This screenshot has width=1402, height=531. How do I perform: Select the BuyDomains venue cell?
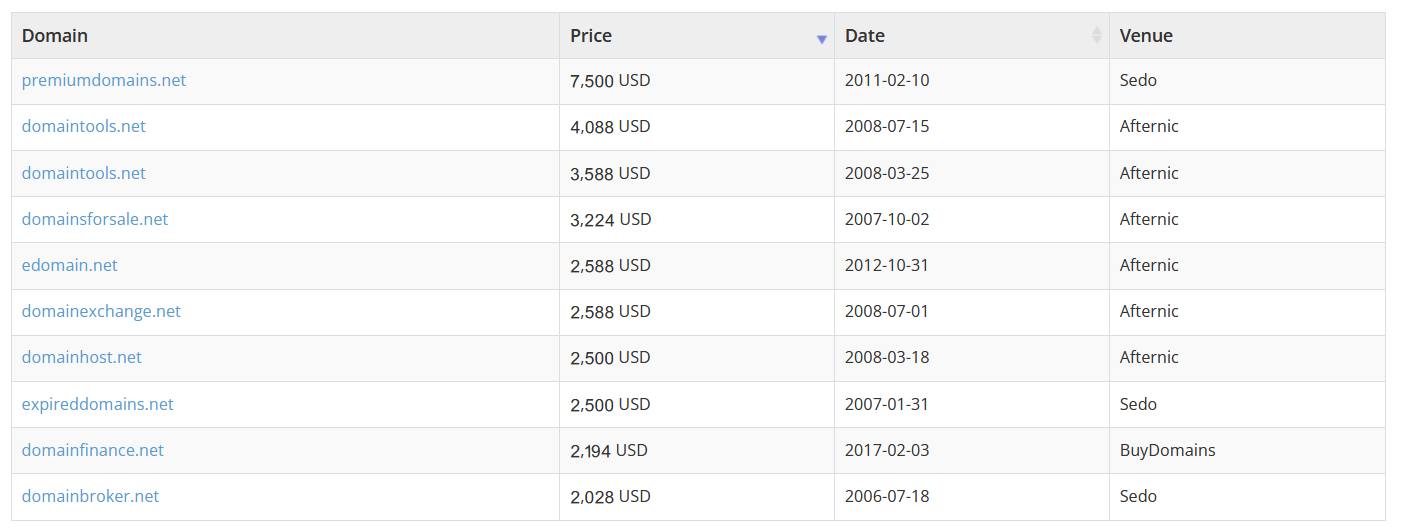(1247, 450)
